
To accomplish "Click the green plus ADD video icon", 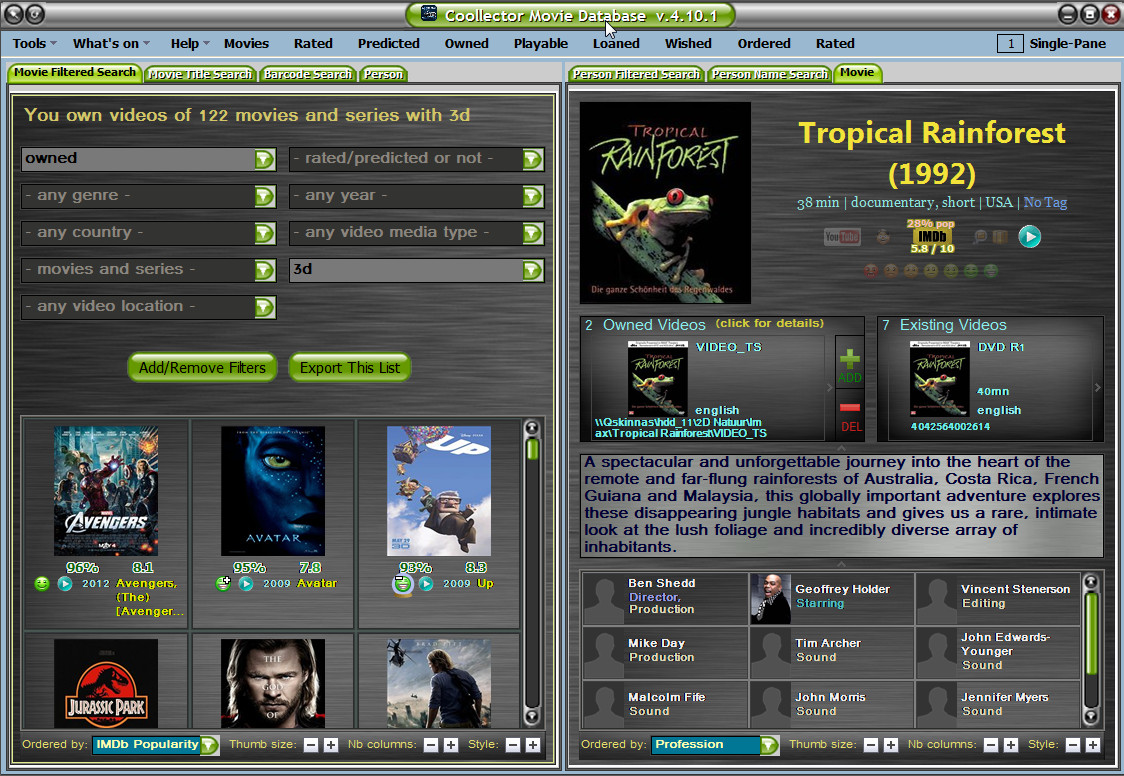I will pos(849,365).
